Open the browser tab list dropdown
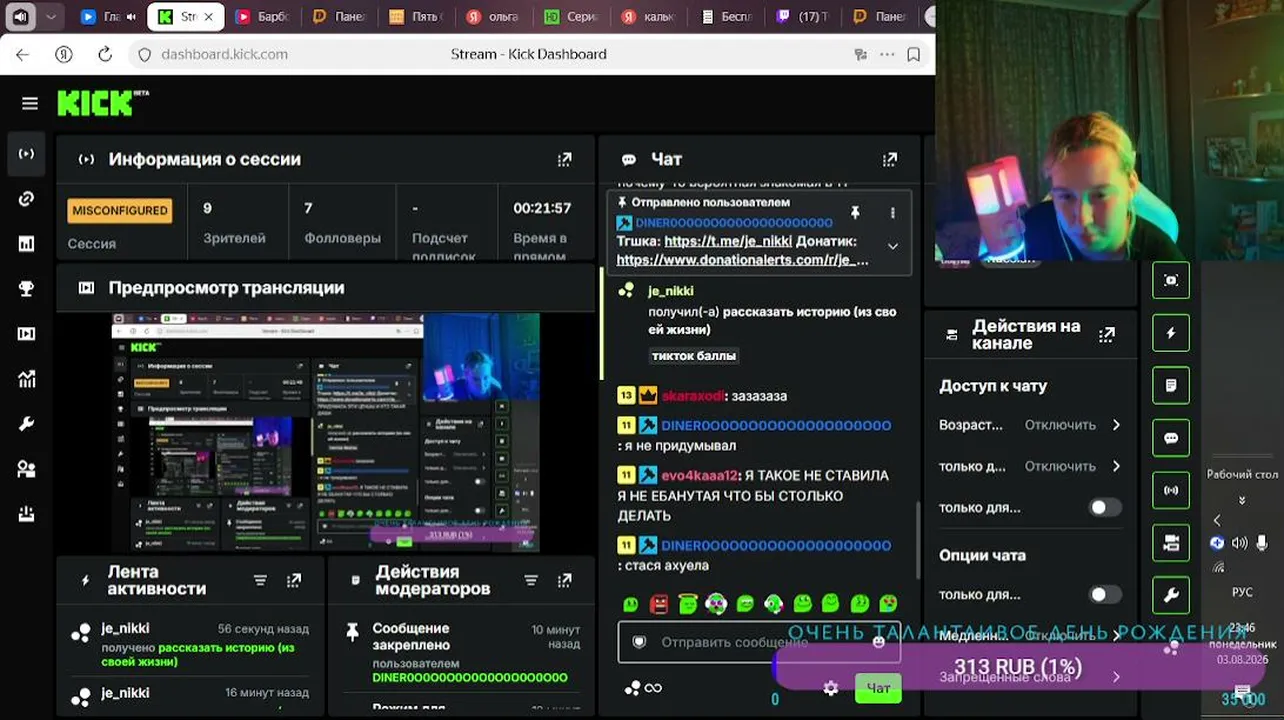1284x720 pixels. tap(51, 16)
